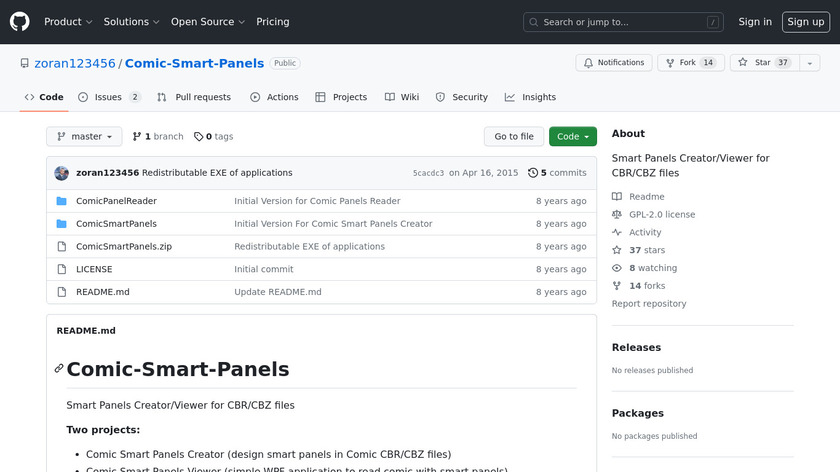This screenshot has height=472, width=840.
Task: Open commit history clock icon
Action: 533,173
